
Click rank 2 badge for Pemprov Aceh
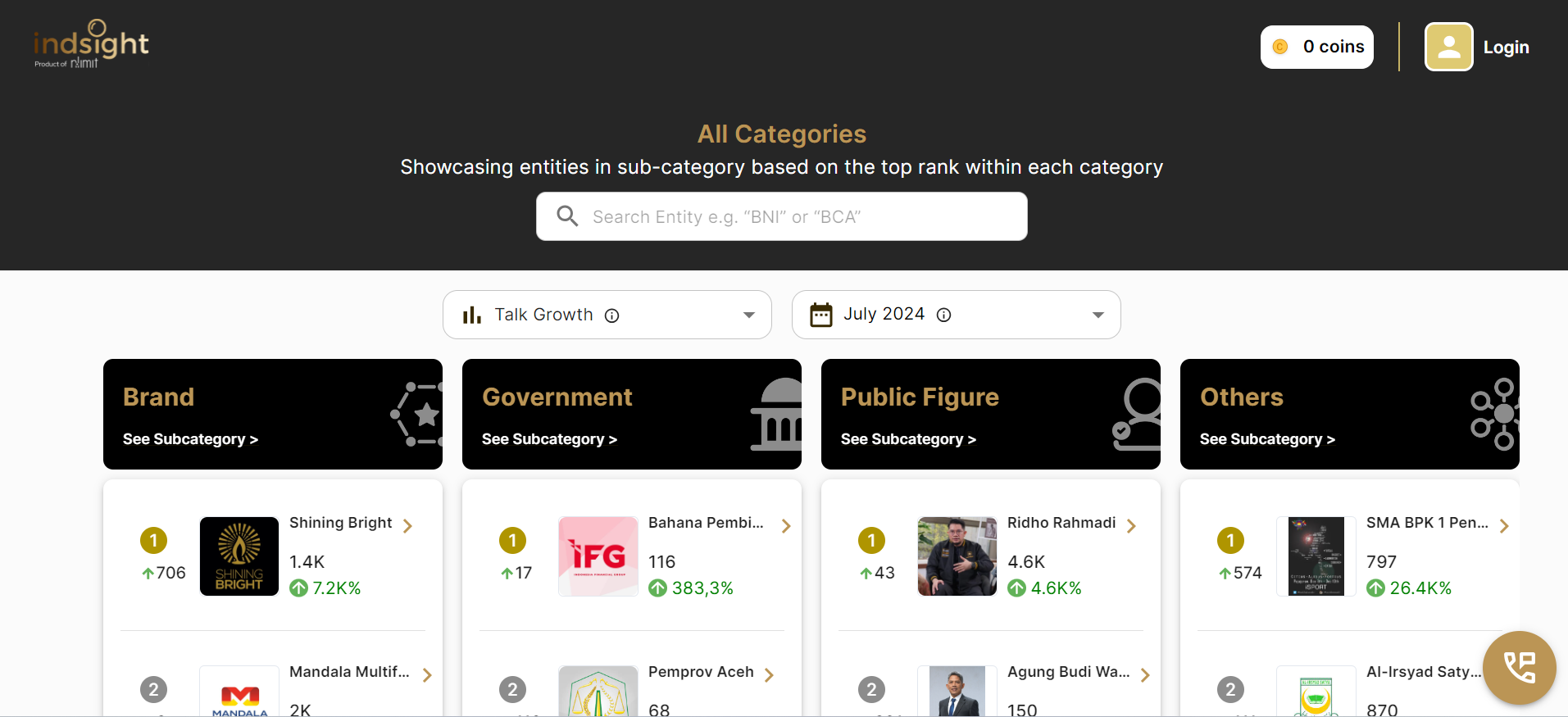pos(512,690)
